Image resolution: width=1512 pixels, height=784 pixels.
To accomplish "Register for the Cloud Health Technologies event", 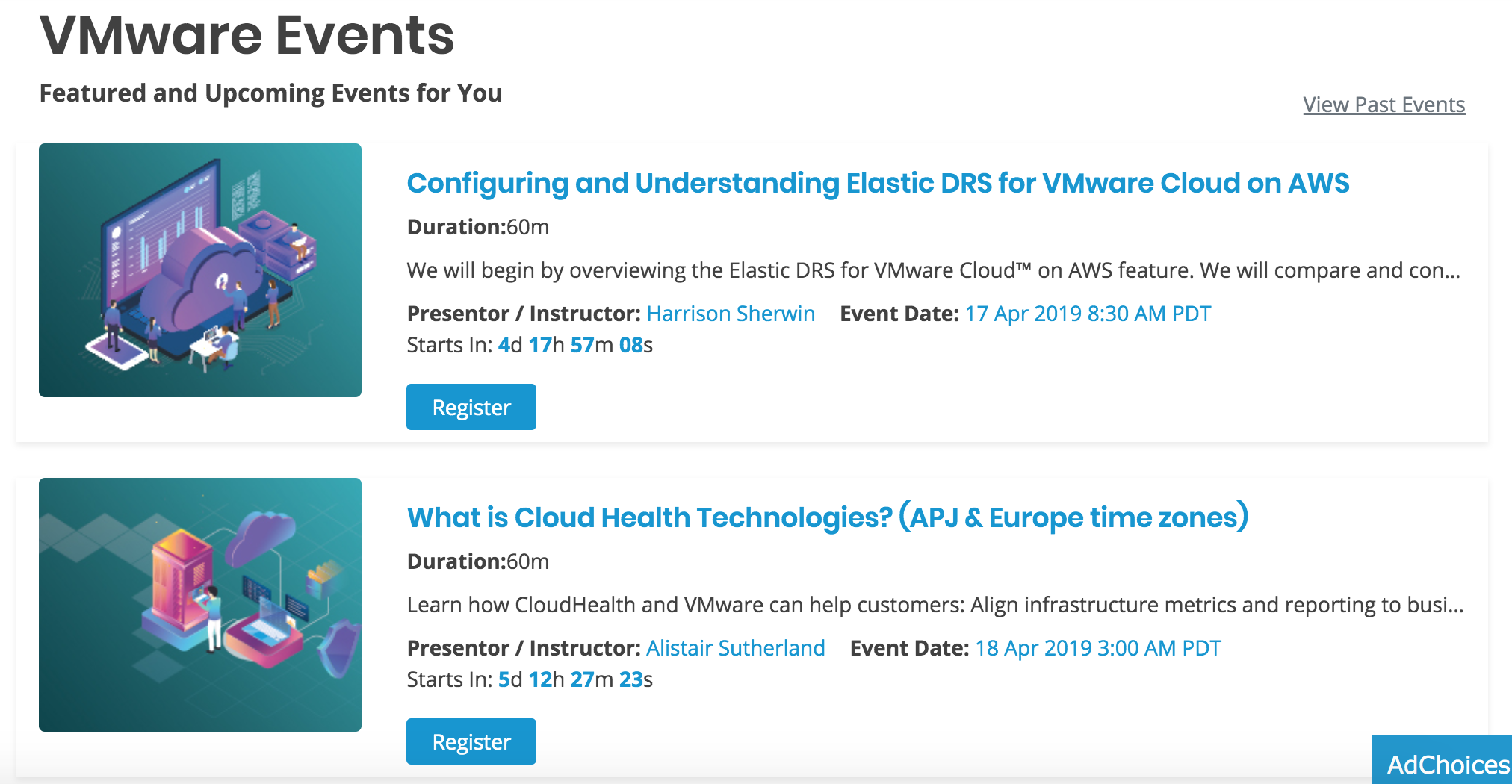I will [x=471, y=741].
